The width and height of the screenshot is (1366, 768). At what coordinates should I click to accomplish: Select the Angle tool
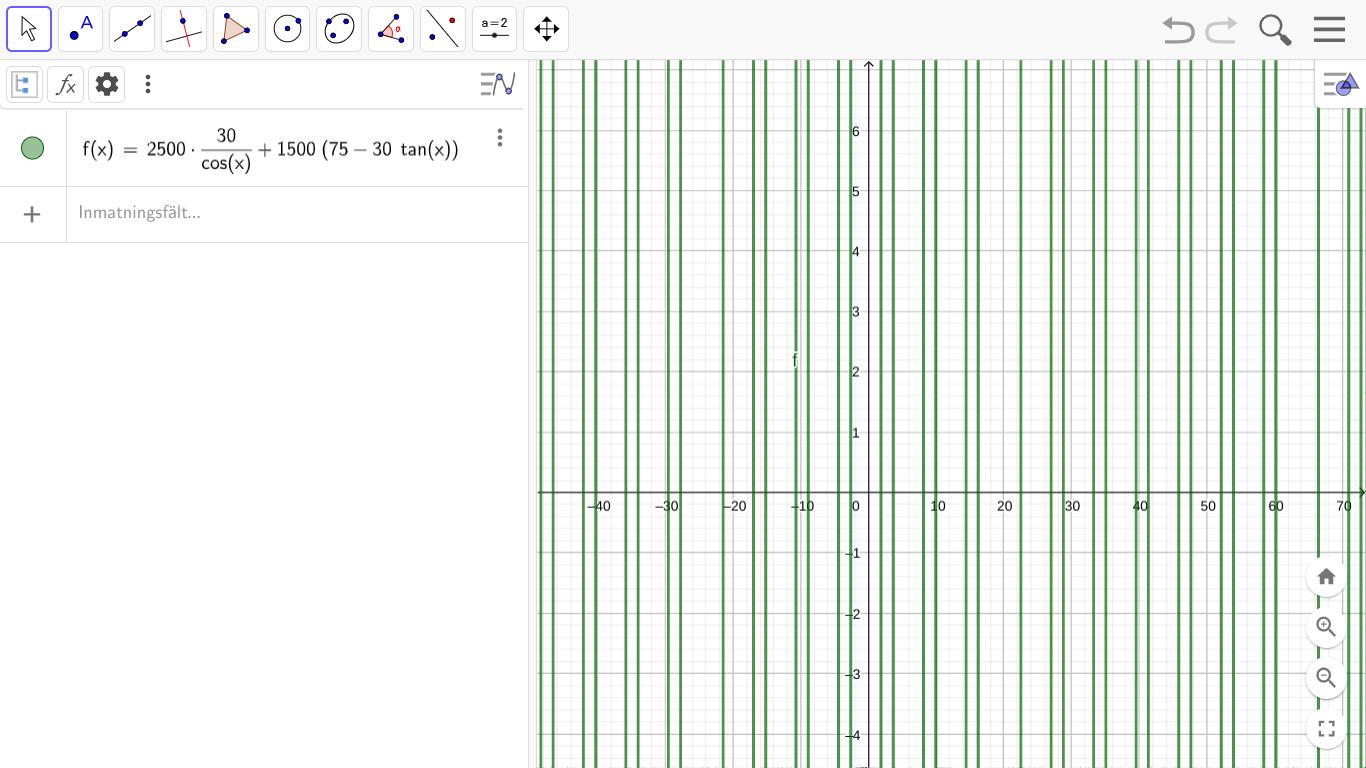click(391, 29)
